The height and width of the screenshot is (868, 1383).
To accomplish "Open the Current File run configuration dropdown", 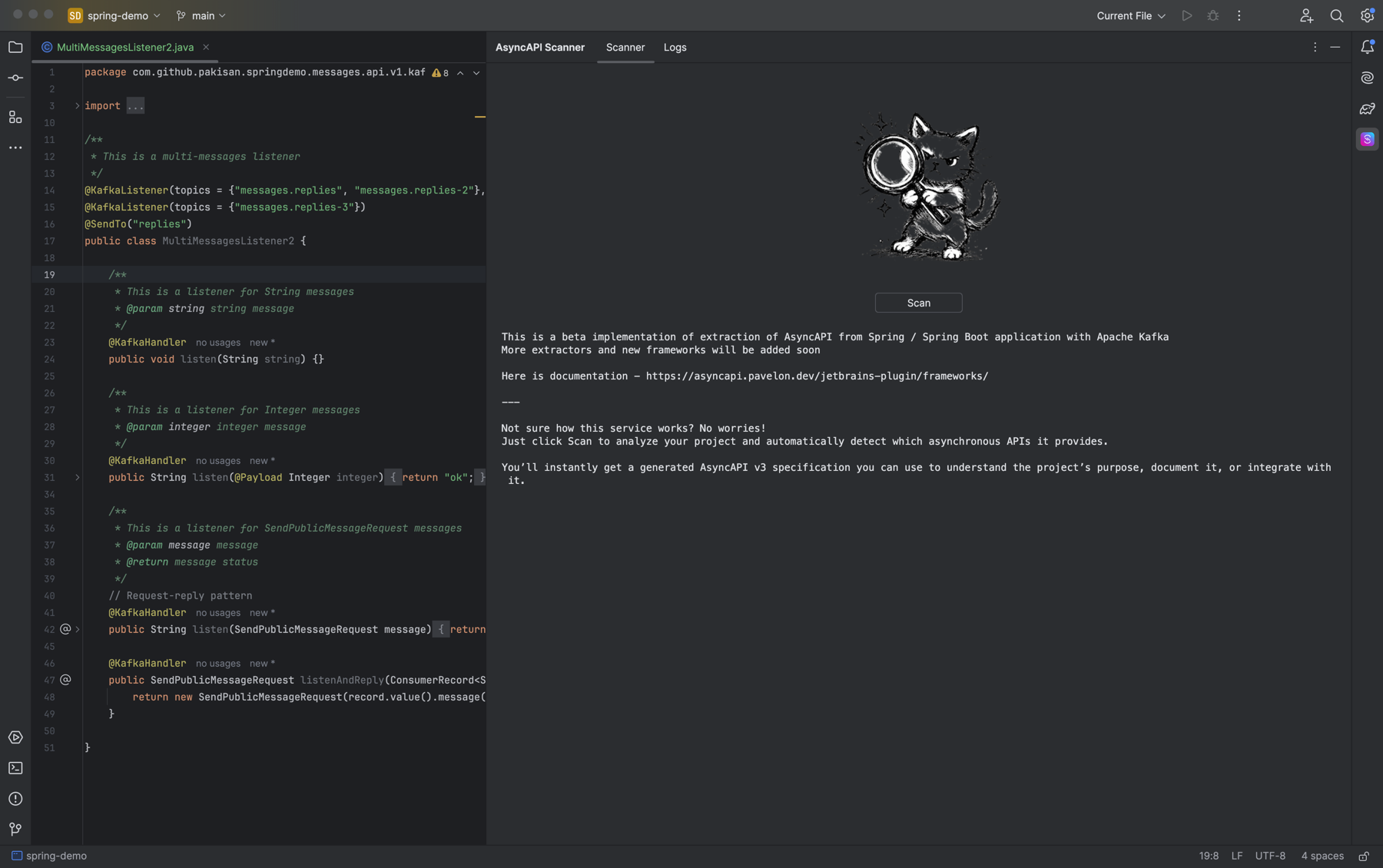I will tap(1129, 15).
